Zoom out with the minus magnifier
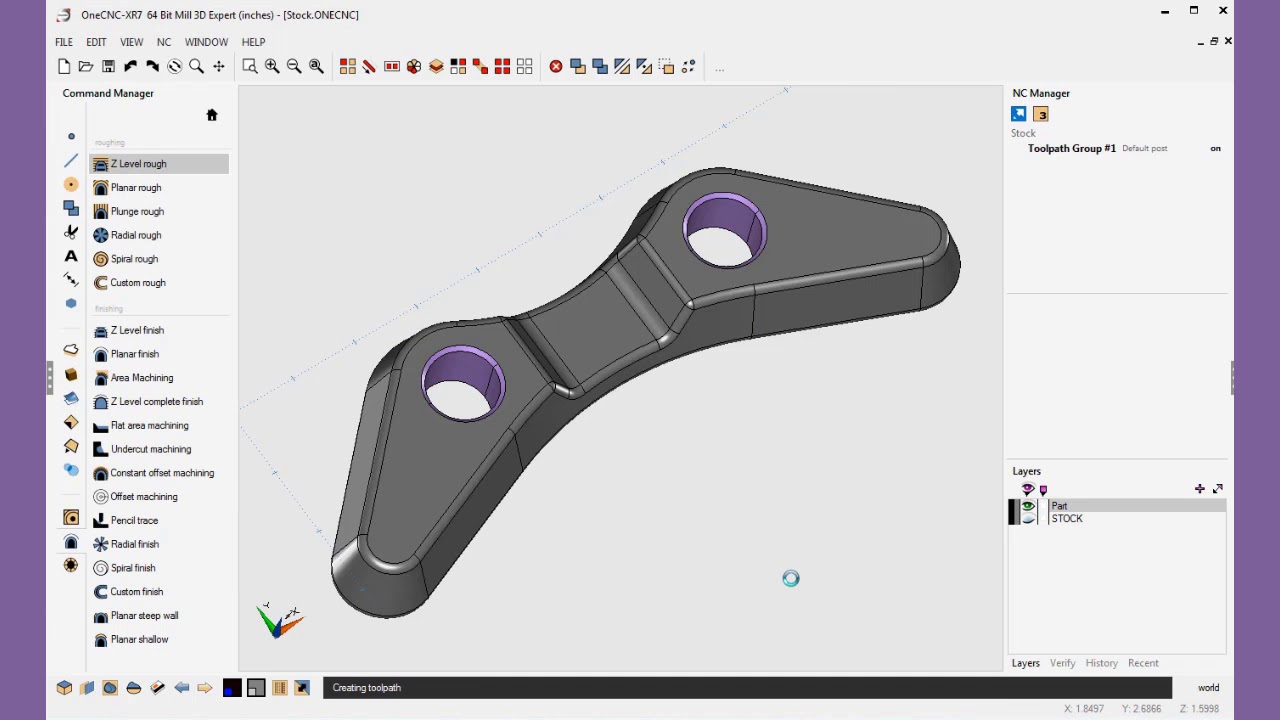This screenshot has width=1280, height=720. click(x=294, y=67)
